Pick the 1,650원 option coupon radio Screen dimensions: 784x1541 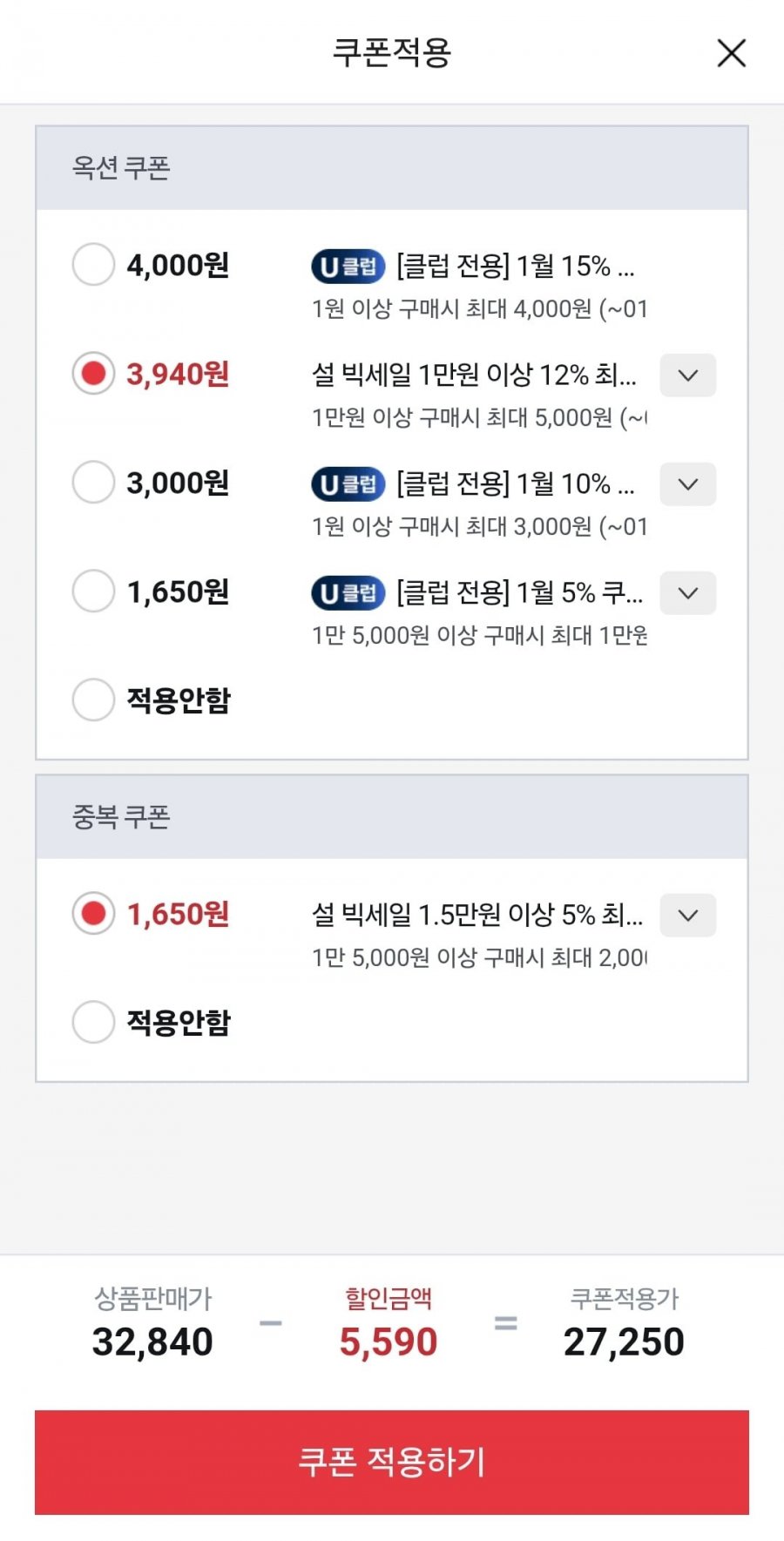click(93, 591)
